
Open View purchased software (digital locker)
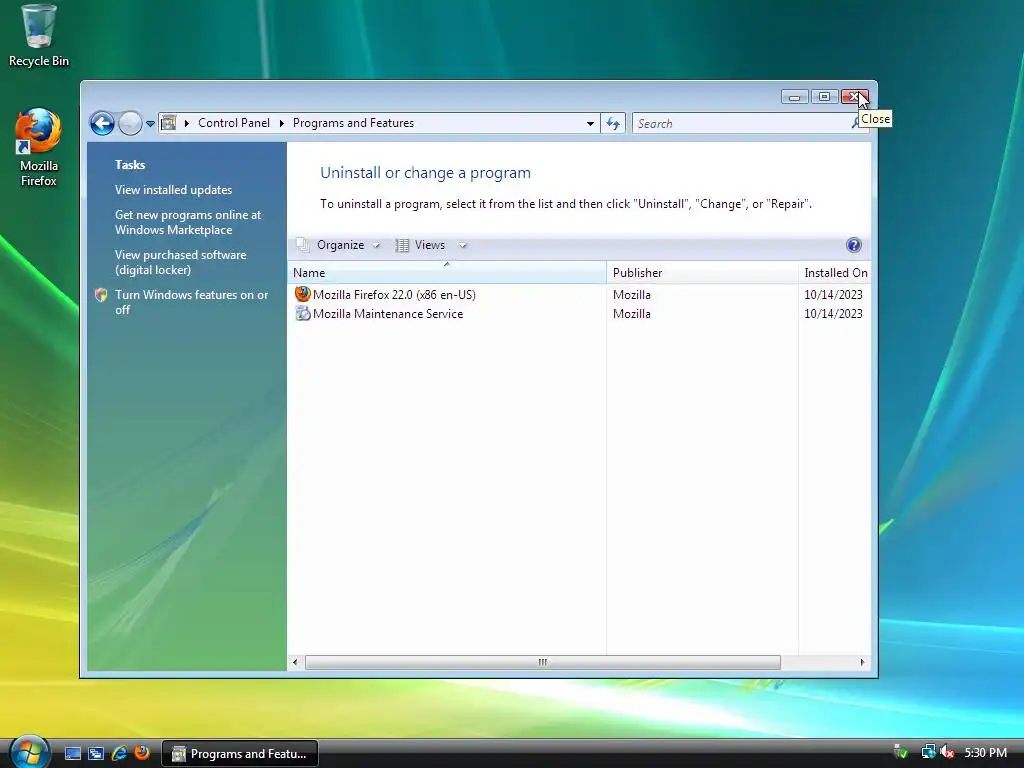click(x=180, y=263)
